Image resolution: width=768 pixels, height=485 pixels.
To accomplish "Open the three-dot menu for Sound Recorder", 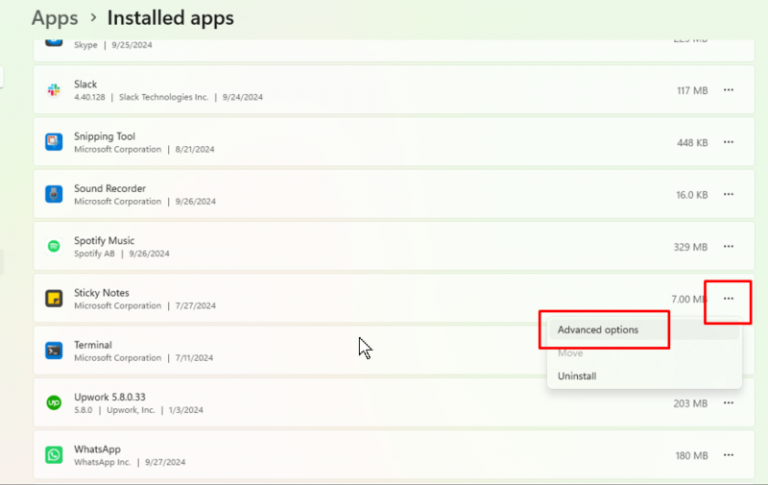I will coord(728,194).
